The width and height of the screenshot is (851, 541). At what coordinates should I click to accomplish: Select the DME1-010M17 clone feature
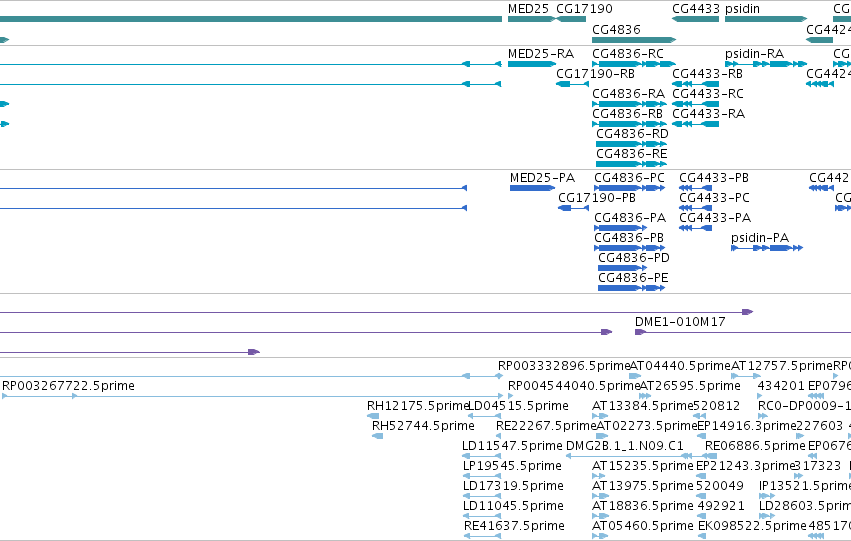click(680, 322)
